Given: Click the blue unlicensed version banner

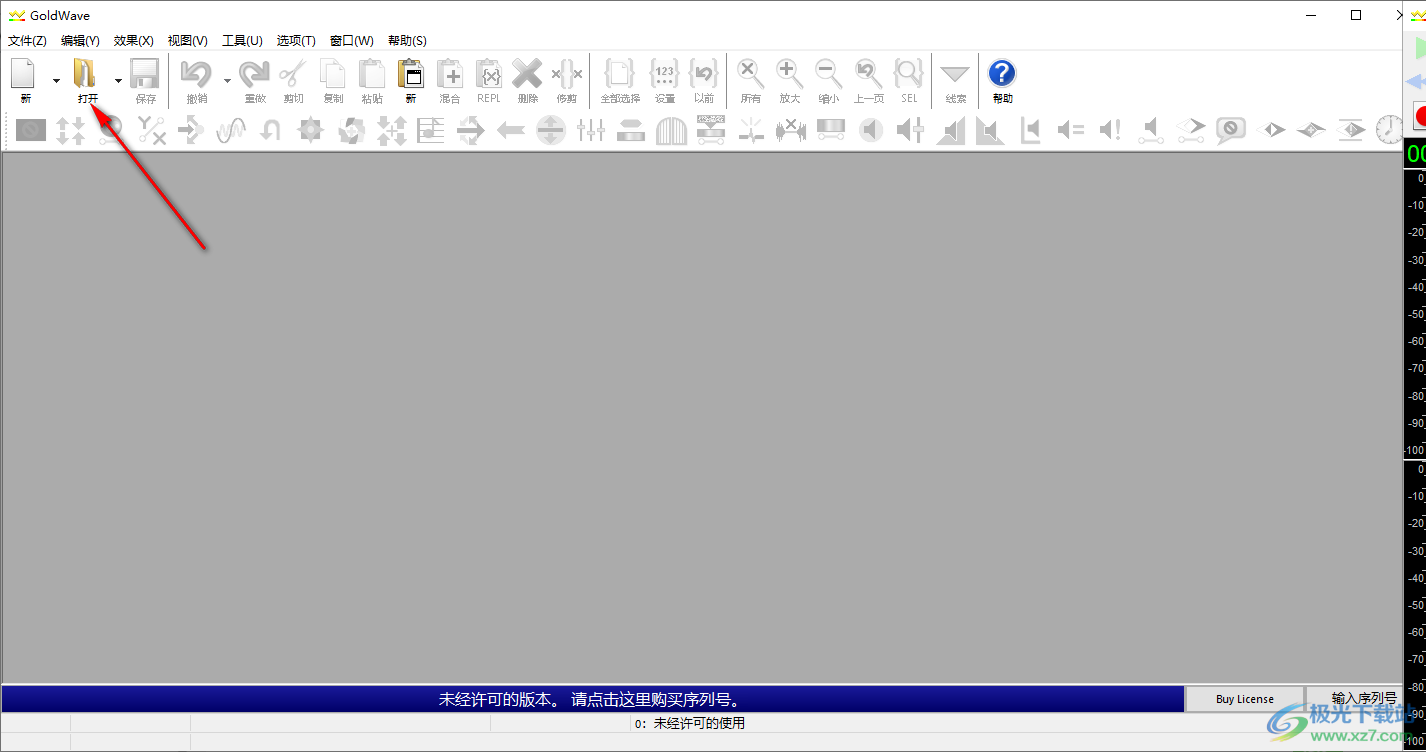Looking at the screenshot, I should click(593, 699).
